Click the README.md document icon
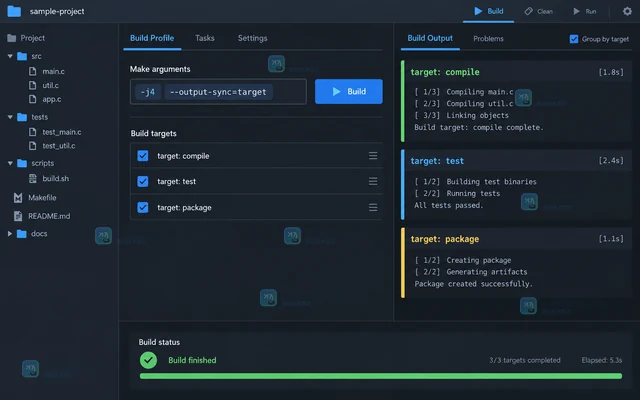The image size is (640, 400). [18, 216]
